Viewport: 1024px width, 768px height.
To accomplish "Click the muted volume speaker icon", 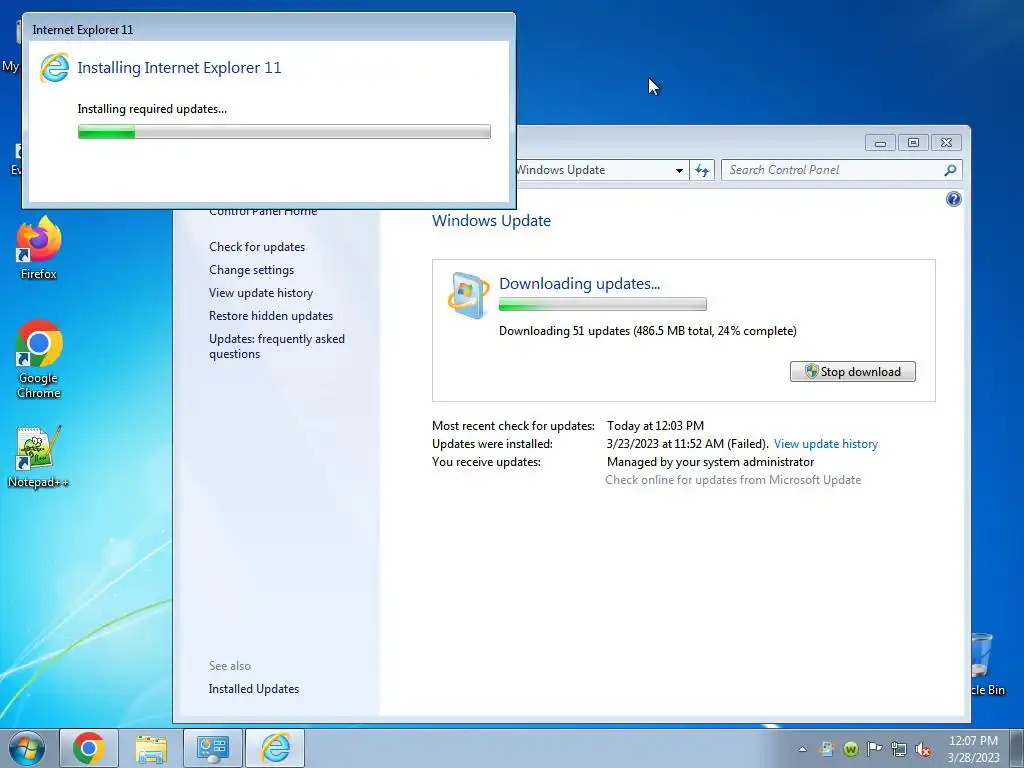I will (923, 749).
